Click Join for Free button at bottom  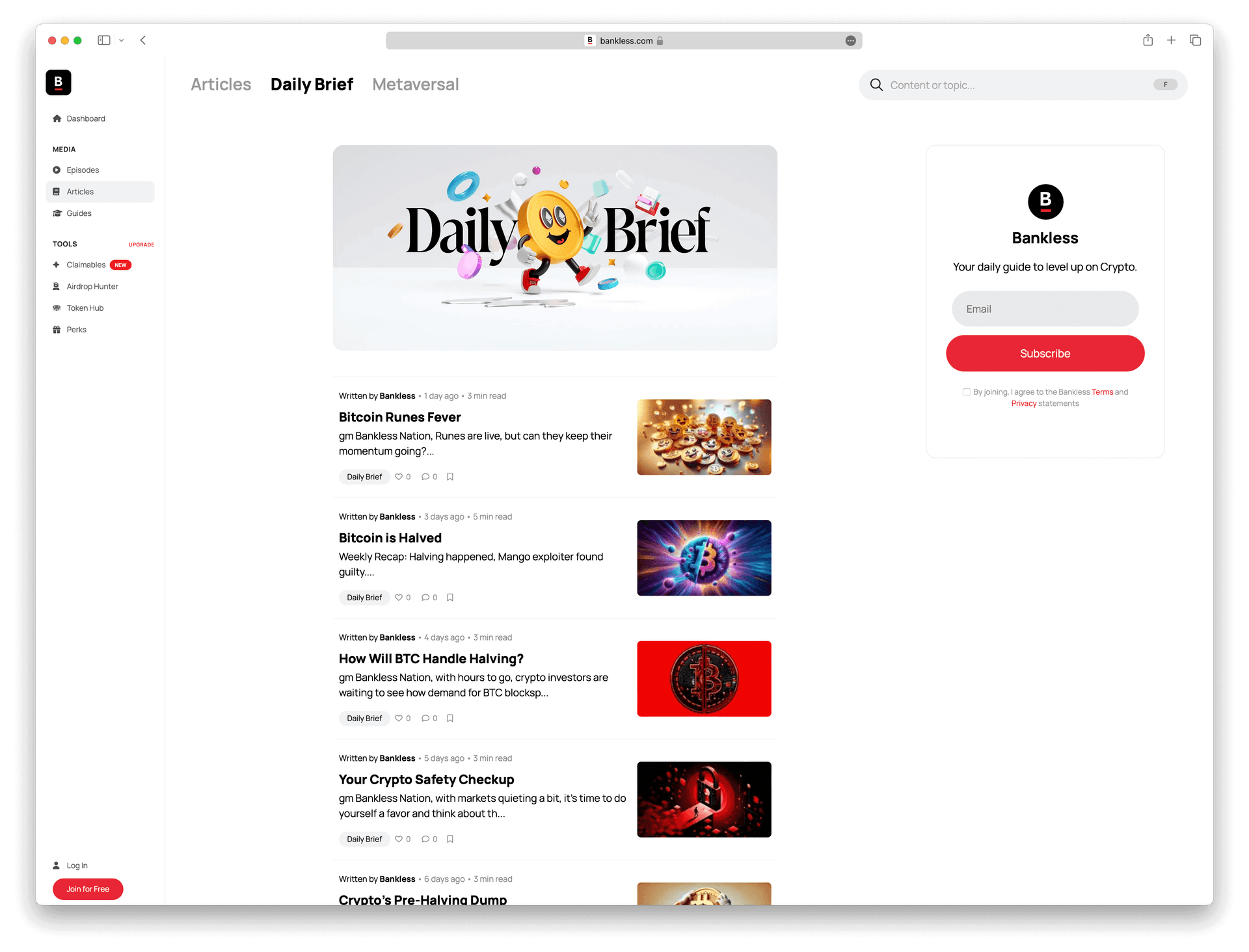click(x=88, y=889)
